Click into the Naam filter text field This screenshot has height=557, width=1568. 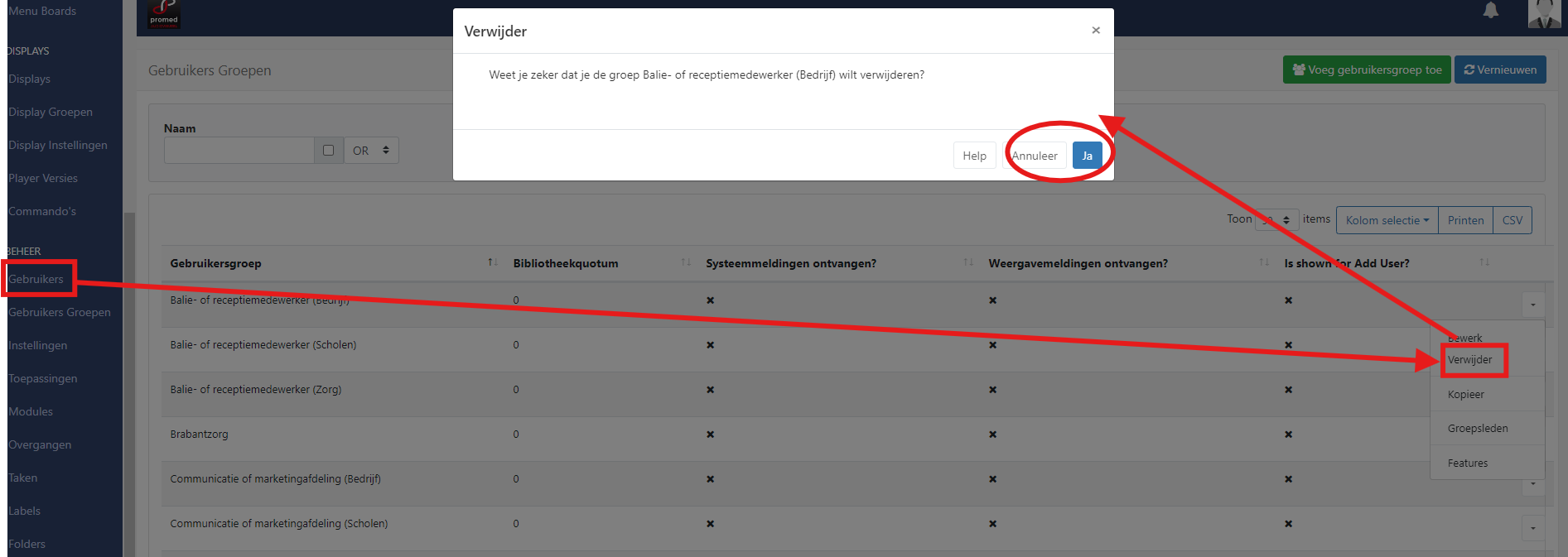(x=239, y=151)
